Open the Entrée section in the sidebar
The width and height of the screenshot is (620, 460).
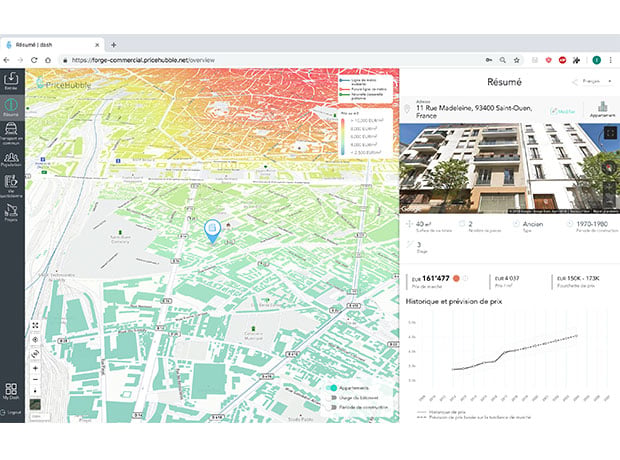coord(11,81)
